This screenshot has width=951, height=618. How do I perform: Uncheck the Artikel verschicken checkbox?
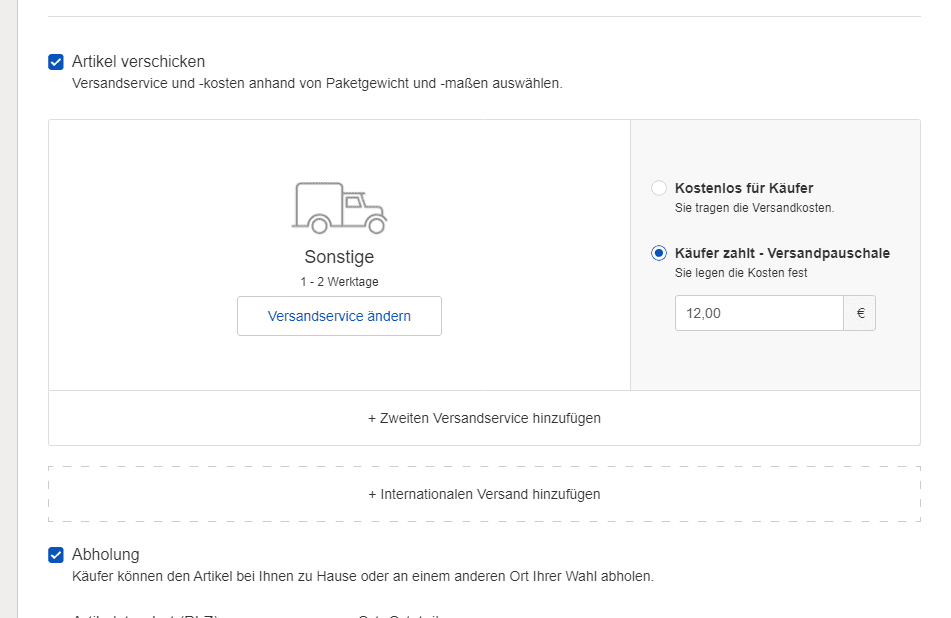tap(56, 62)
